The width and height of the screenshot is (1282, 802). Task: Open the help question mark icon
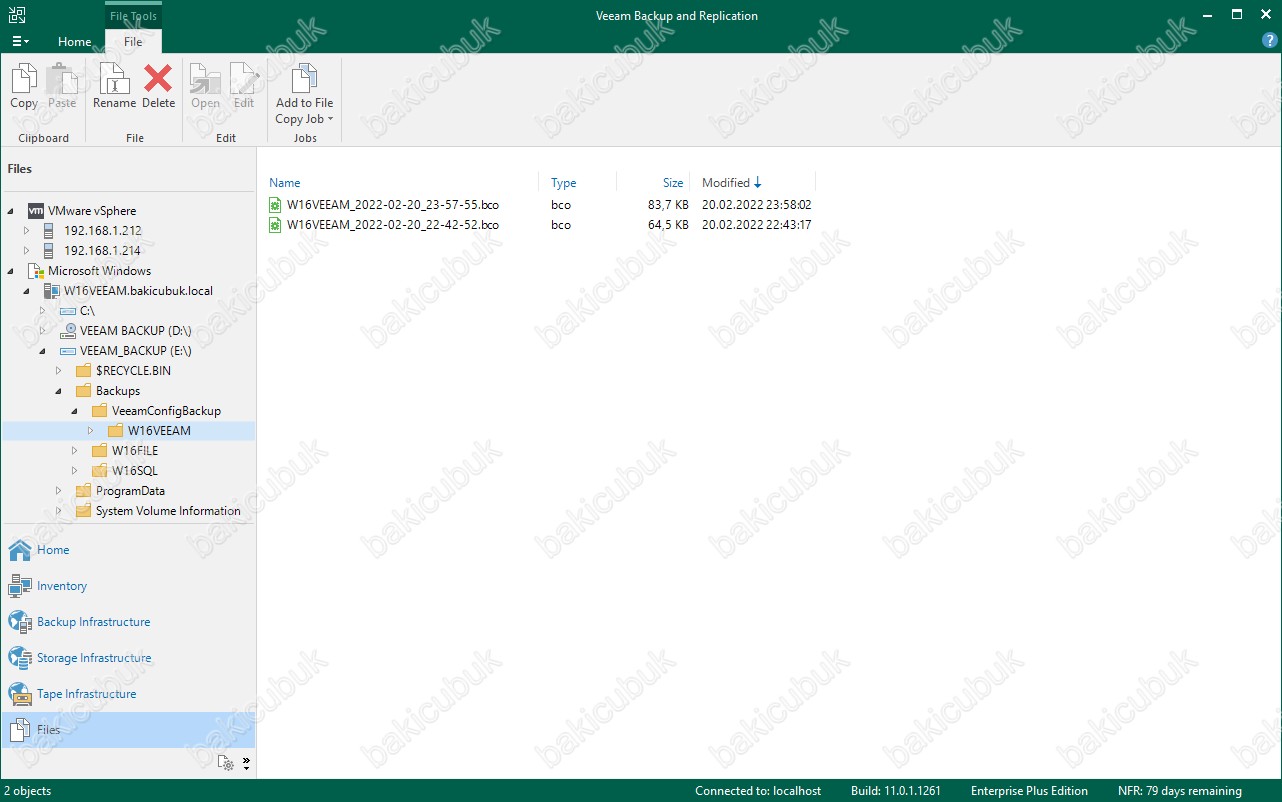click(1270, 41)
